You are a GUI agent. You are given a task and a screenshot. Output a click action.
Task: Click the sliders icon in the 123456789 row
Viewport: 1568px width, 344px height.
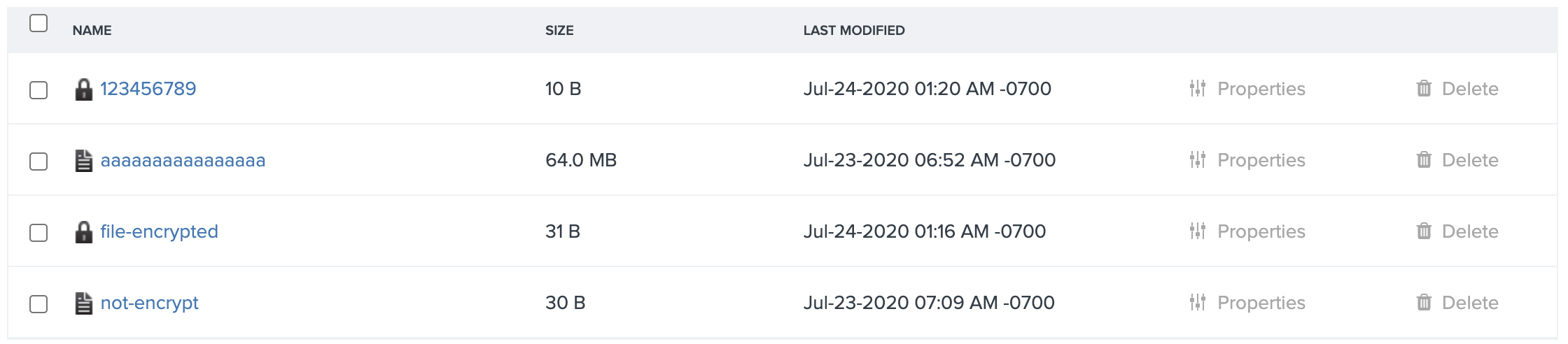point(1197,89)
